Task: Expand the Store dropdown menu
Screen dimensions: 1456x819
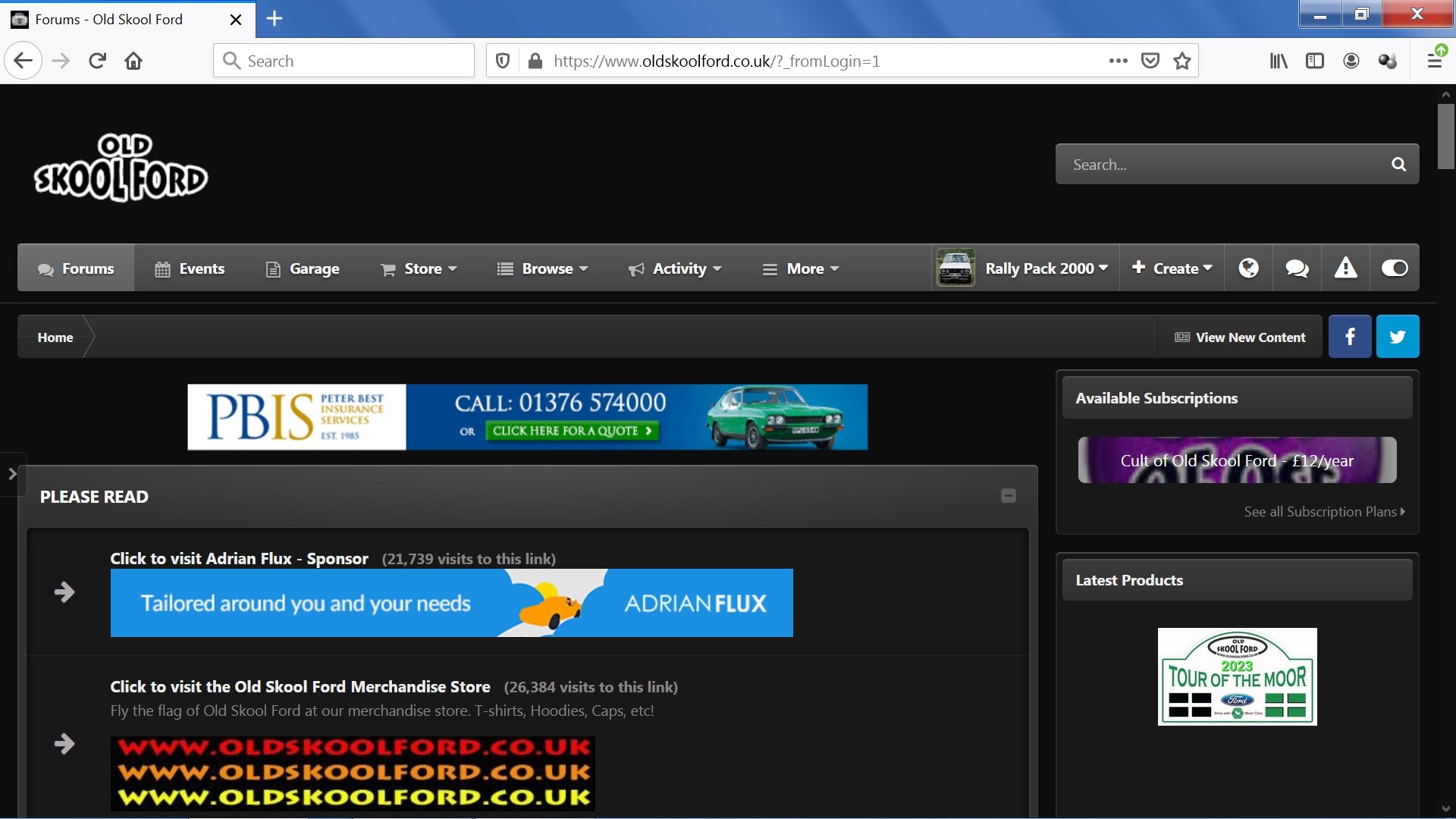Action: pyautogui.click(x=419, y=268)
